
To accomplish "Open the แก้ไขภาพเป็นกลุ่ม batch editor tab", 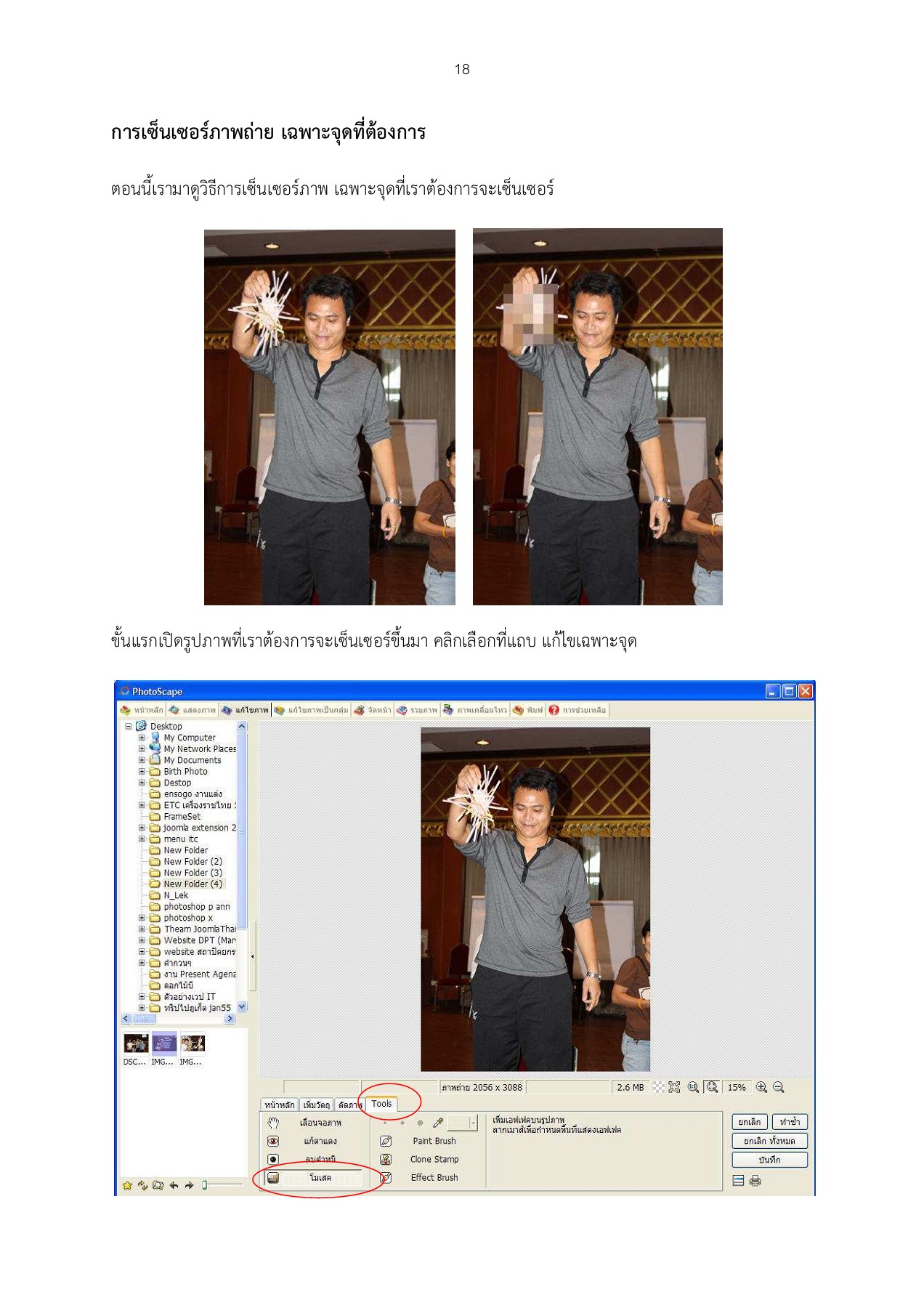I will (311, 710).
